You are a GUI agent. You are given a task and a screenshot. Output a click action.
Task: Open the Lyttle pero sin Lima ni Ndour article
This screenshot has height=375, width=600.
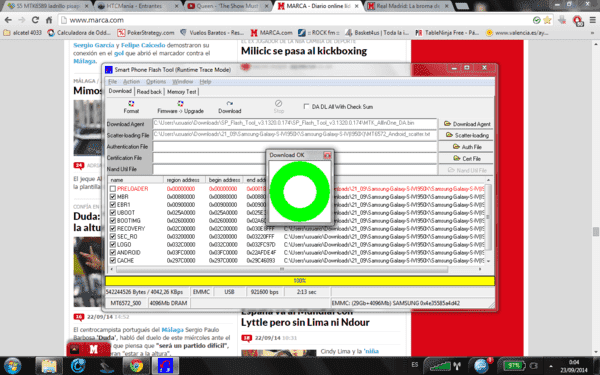[x=305, y=322]
